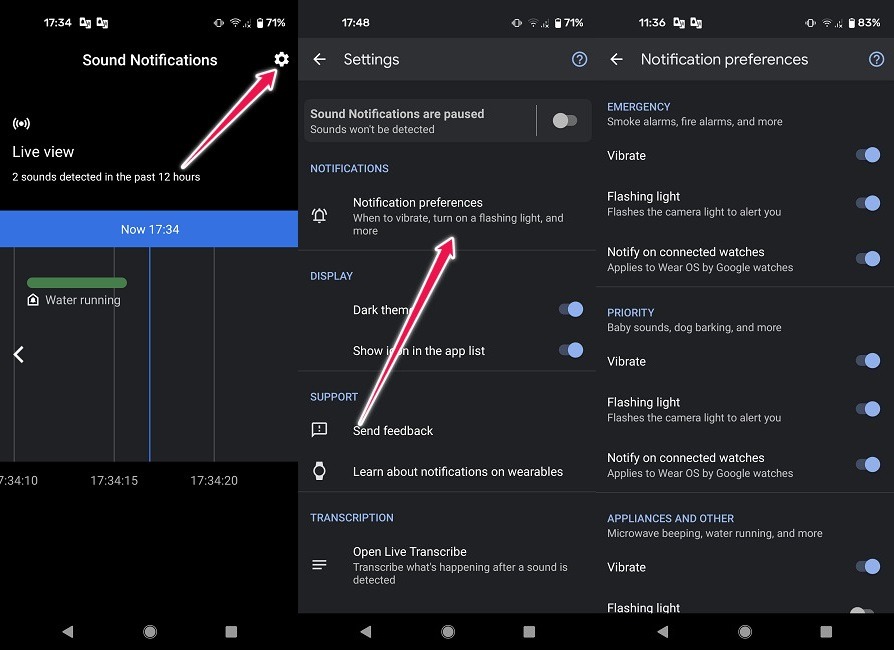Image resolution: width=894 pixels, height=650 pixels.
Task: Click the sound detection icon above Live view
Action: coord(21,123)
